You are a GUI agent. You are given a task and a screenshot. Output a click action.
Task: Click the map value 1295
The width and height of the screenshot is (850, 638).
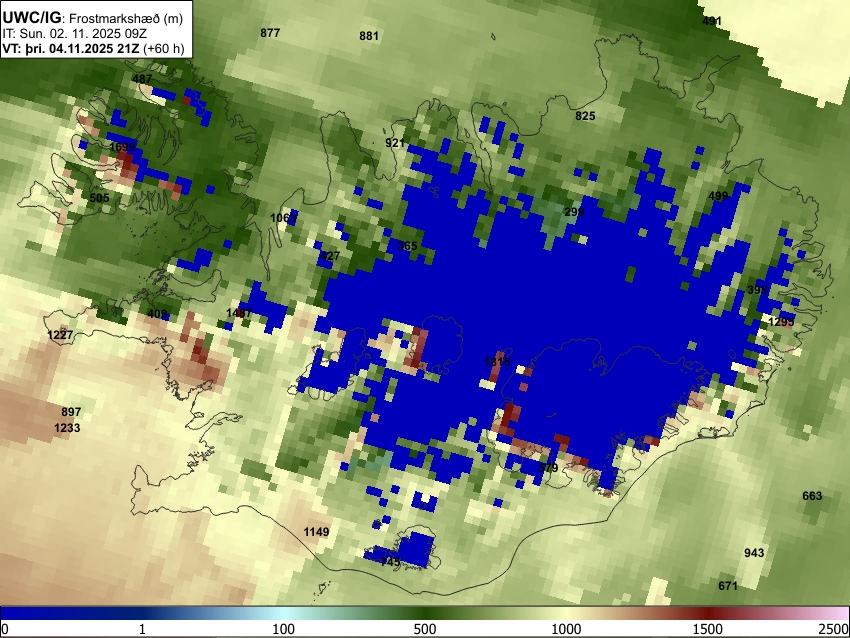tap(781, 322)
